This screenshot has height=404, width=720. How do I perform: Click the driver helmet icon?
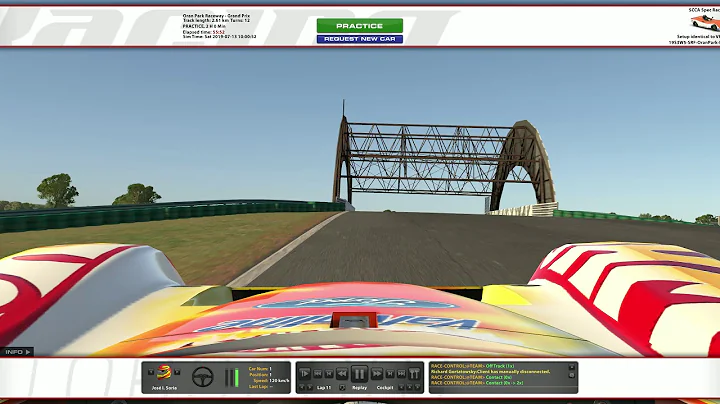click(164, 372)
